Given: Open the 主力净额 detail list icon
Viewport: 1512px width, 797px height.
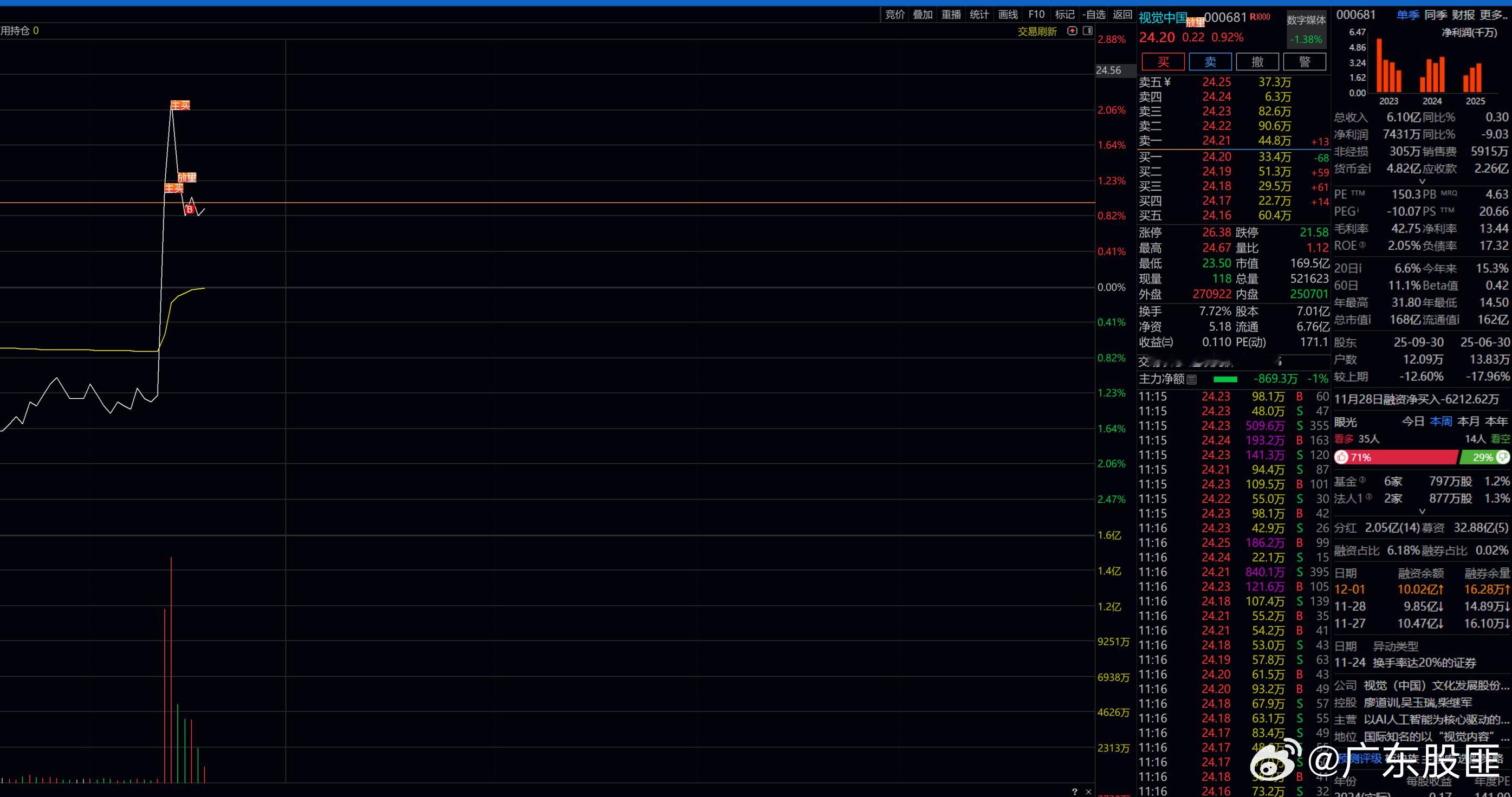Looking at the screenshot, I should [1191, 380].
